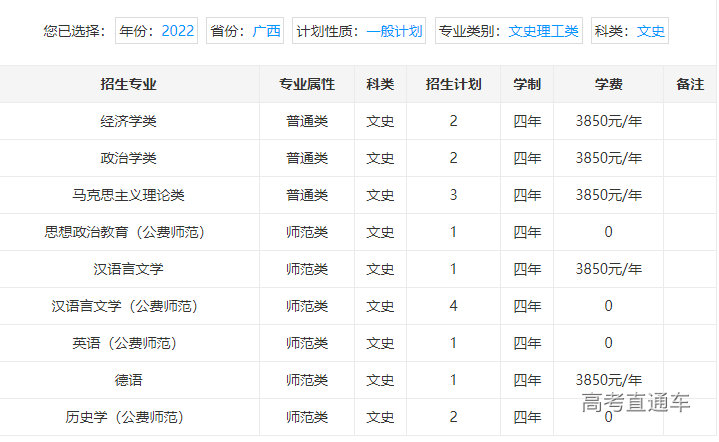Select the 历史学（公费师范） major entry
Image resolution: width=719 pixels, height=442 pixels.
pyautogui.click(x=129, y=417)
